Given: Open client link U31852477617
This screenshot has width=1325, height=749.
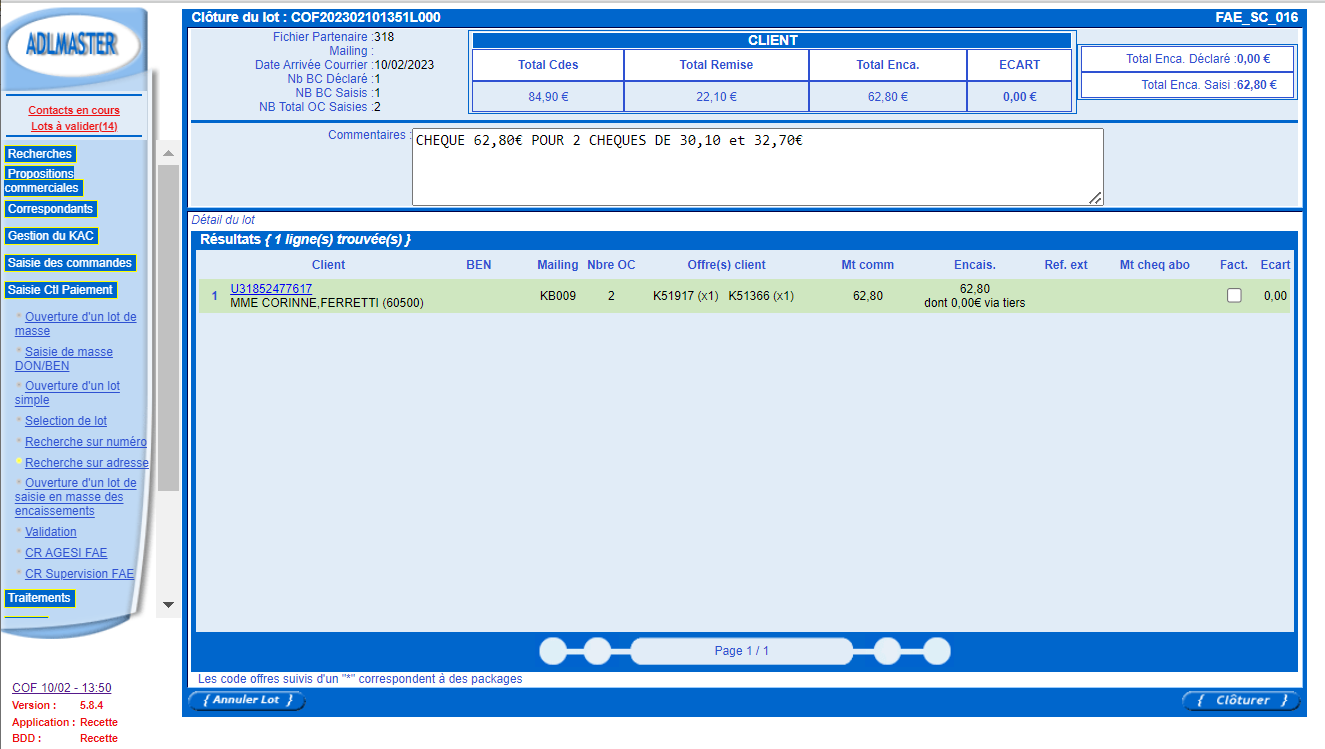Looking at the screenshot, I should pos(271,289).
